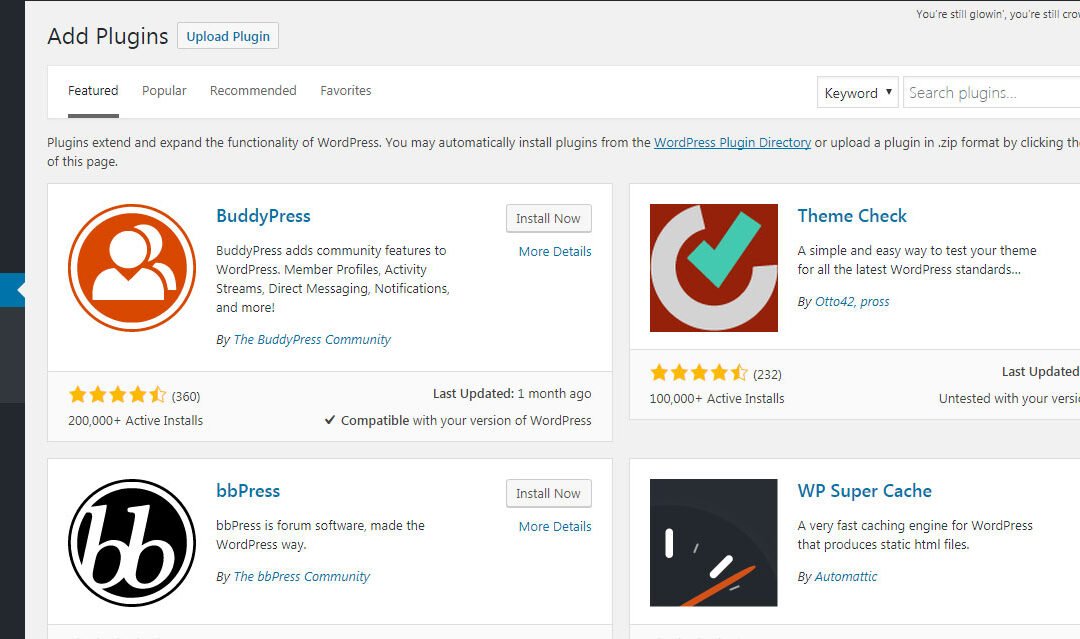
Task: Select the Featured tab
Action: point(93,91)
